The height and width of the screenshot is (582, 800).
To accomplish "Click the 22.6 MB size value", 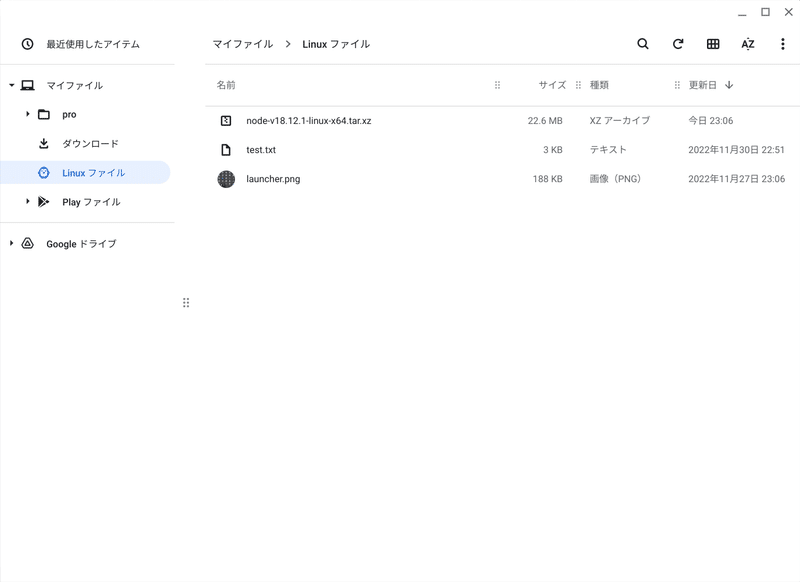I will click(545, 121).
